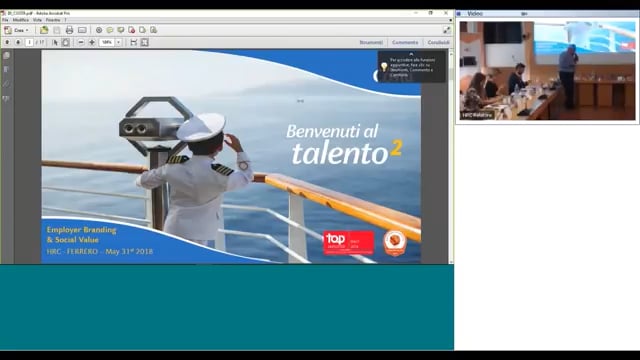Image resolution: width=640 pixels, height=360 pixels.
Task: Open the Commento panel tab
Action: pos(405,42)
